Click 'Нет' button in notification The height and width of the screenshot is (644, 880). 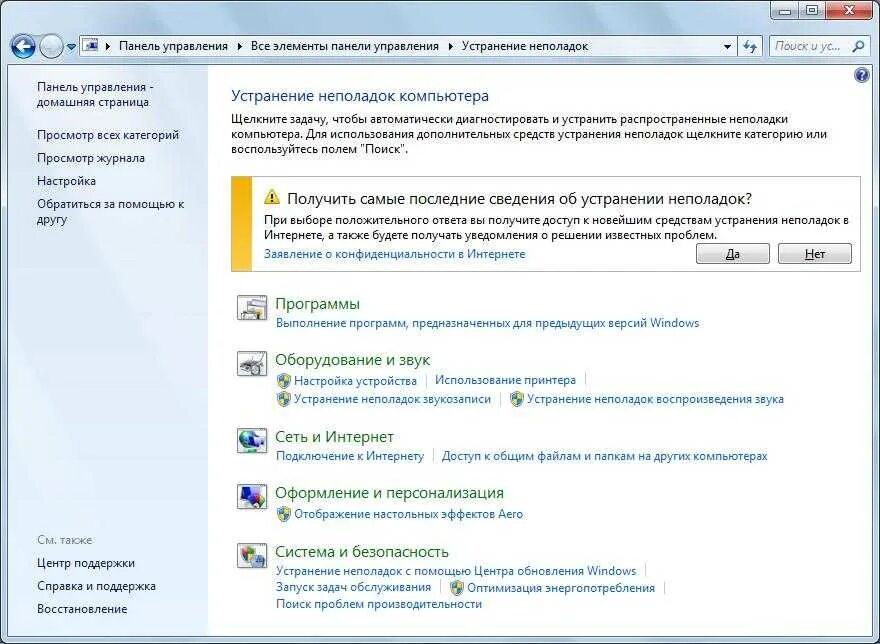pyautogui.click(x=814, y=254)
